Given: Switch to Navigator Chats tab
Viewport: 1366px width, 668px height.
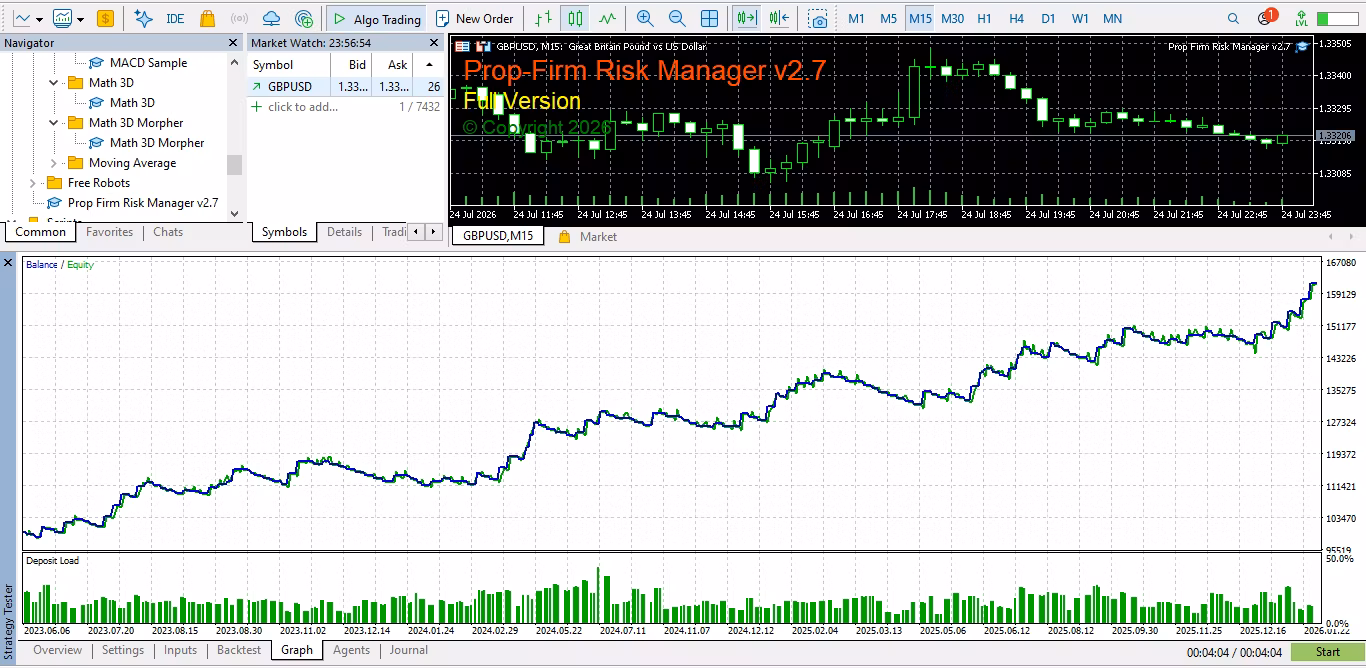Looking at the screenshot, I should (168, 232).
